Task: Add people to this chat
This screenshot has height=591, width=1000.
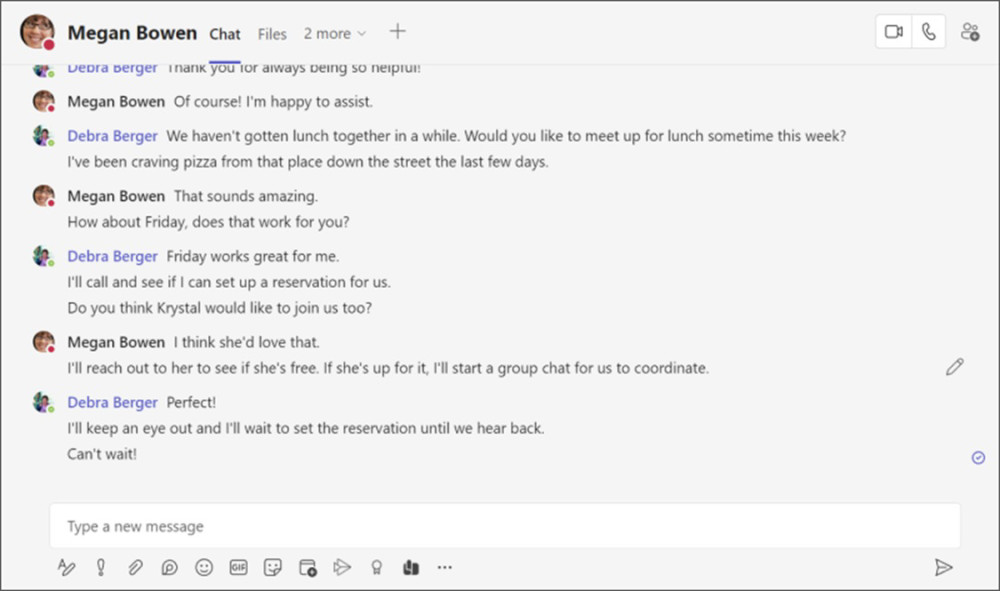Action: (969, 32)
